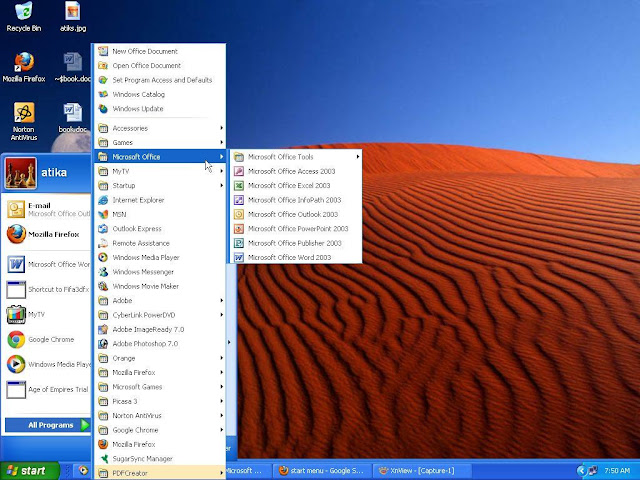Open Remote Assistance
This screenshot has width=640, height=480.
pyautogui.click(x=160, y=243)
